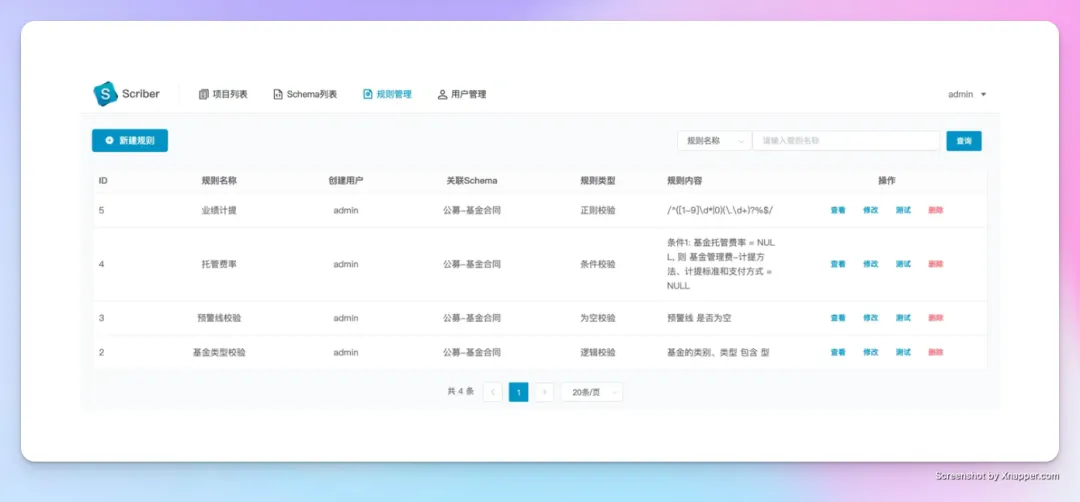The width and height of the screenshot is (1080, 502).
Task: Focus the rule name search input
Action: pyautogui.click(x=846, y=140)
